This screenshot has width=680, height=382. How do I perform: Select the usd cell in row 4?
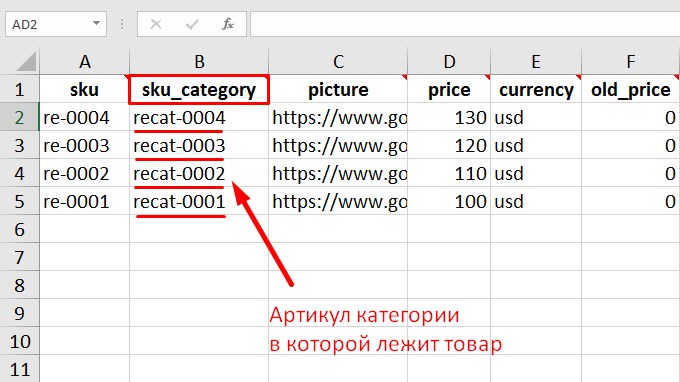(x=536, y=173)
